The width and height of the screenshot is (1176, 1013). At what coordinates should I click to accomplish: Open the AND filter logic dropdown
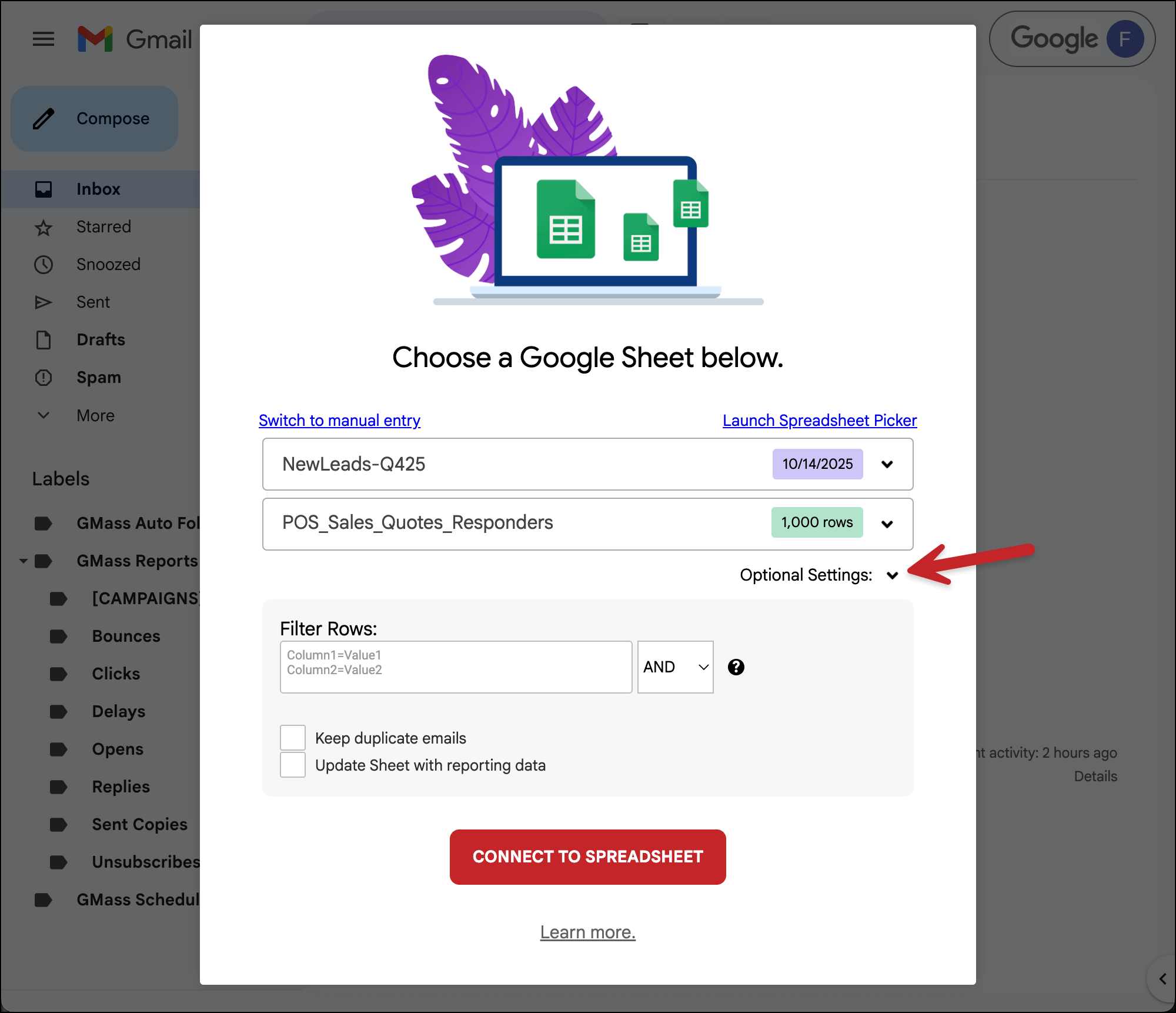click(x=675, y=667)
